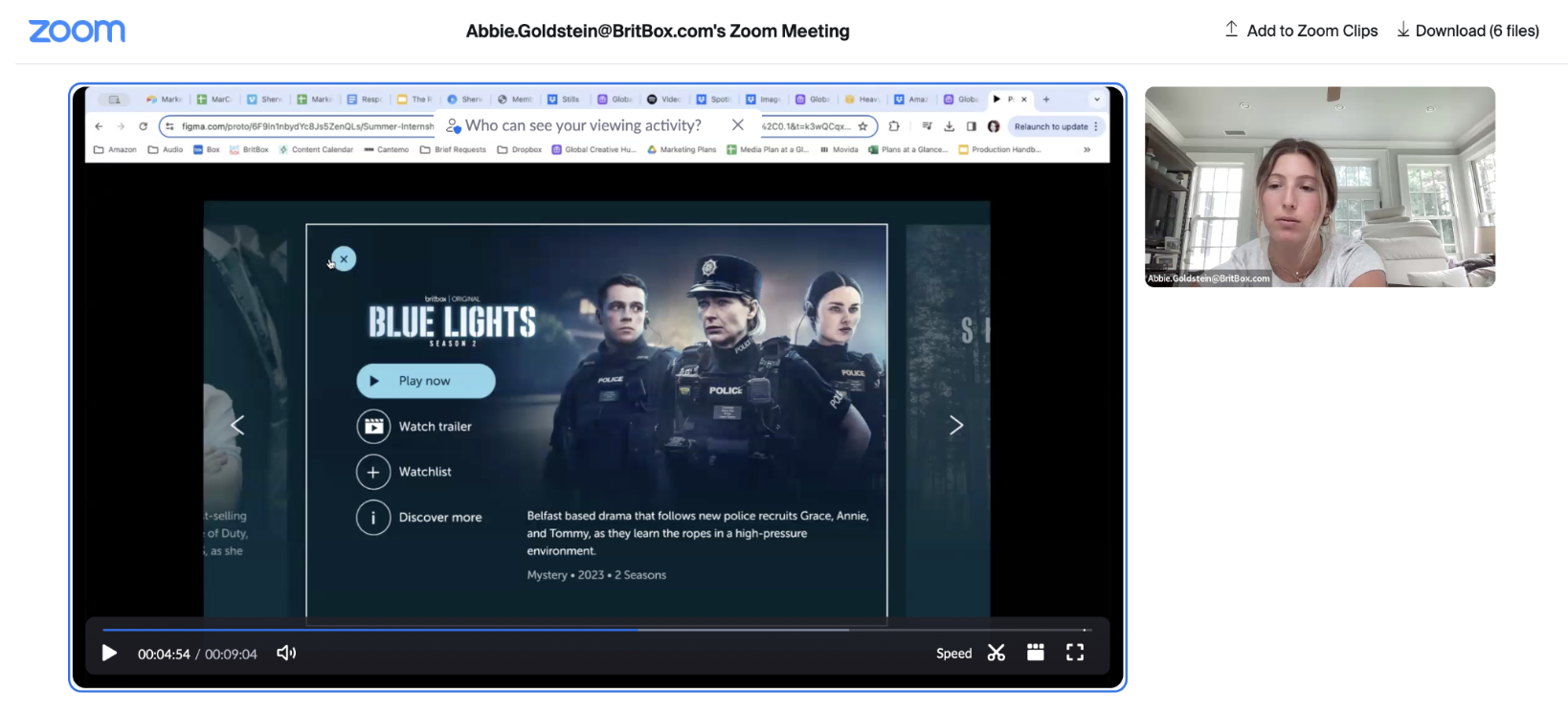Image resolution: width=1568 pixels, height=712 pixels.
Task: Open the scissors trim tool
Action: pos(997,653)
